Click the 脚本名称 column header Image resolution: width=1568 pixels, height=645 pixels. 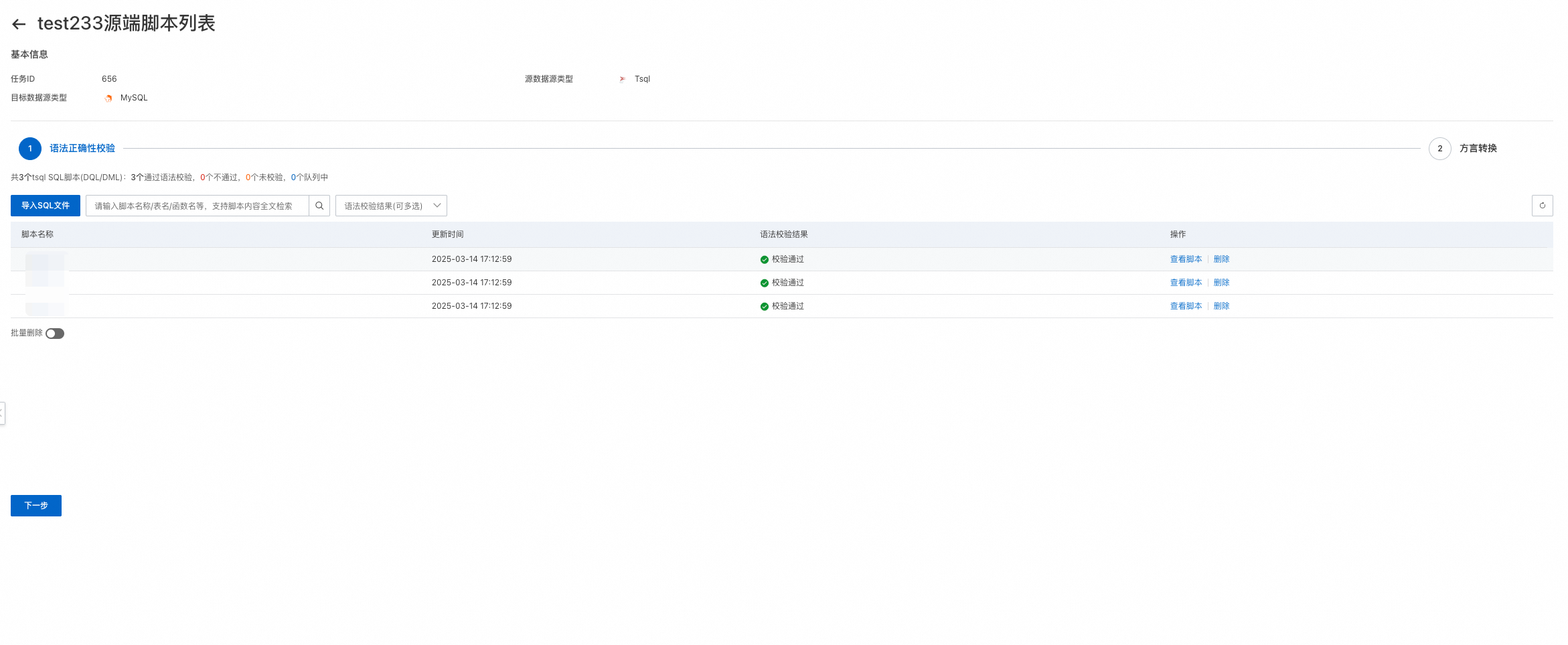[37, 234]
